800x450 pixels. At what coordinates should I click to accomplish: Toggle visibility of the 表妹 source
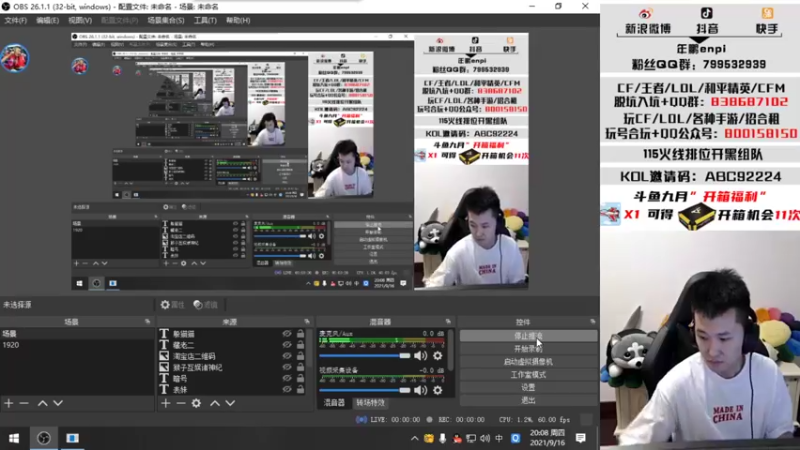click(287, 389)
